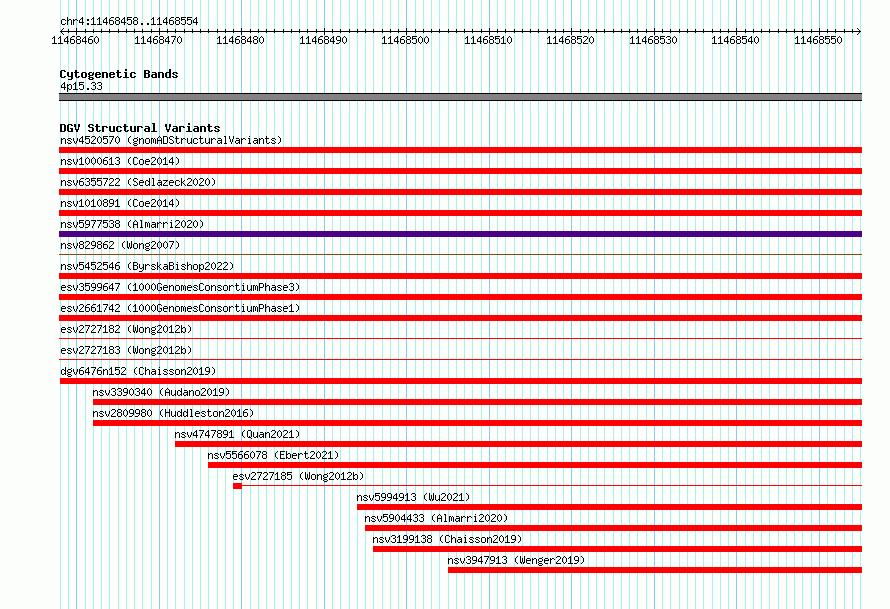Select nsv4747891 (Quan2021) variant label
Viewport: 890px width, 609px height.
pyautogui.click(x=237, y=434)
